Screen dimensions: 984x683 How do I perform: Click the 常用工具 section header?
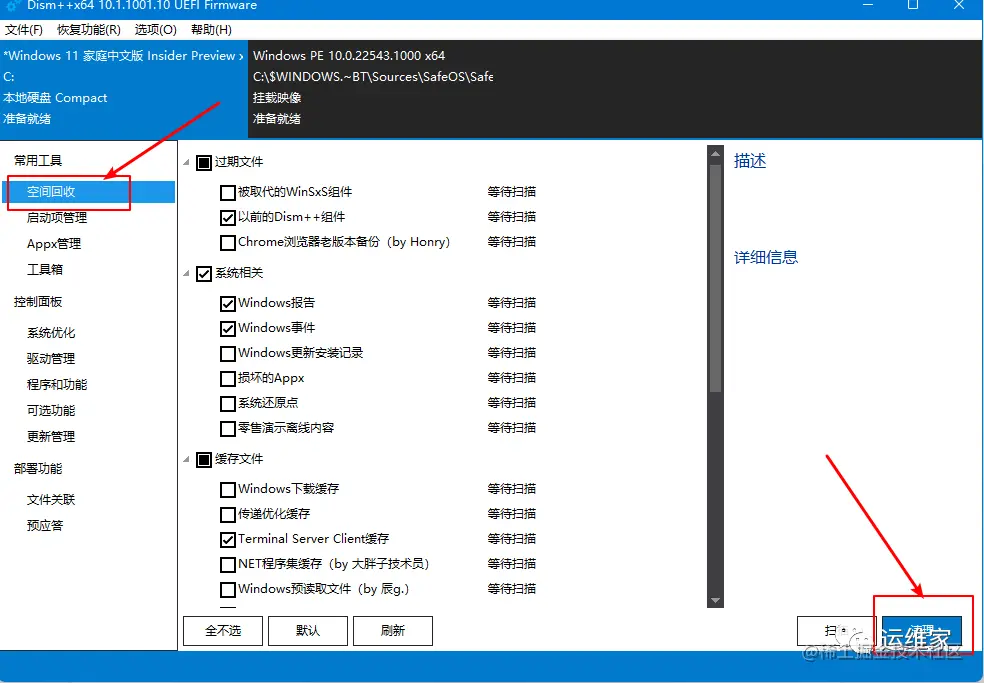point(38,161)
